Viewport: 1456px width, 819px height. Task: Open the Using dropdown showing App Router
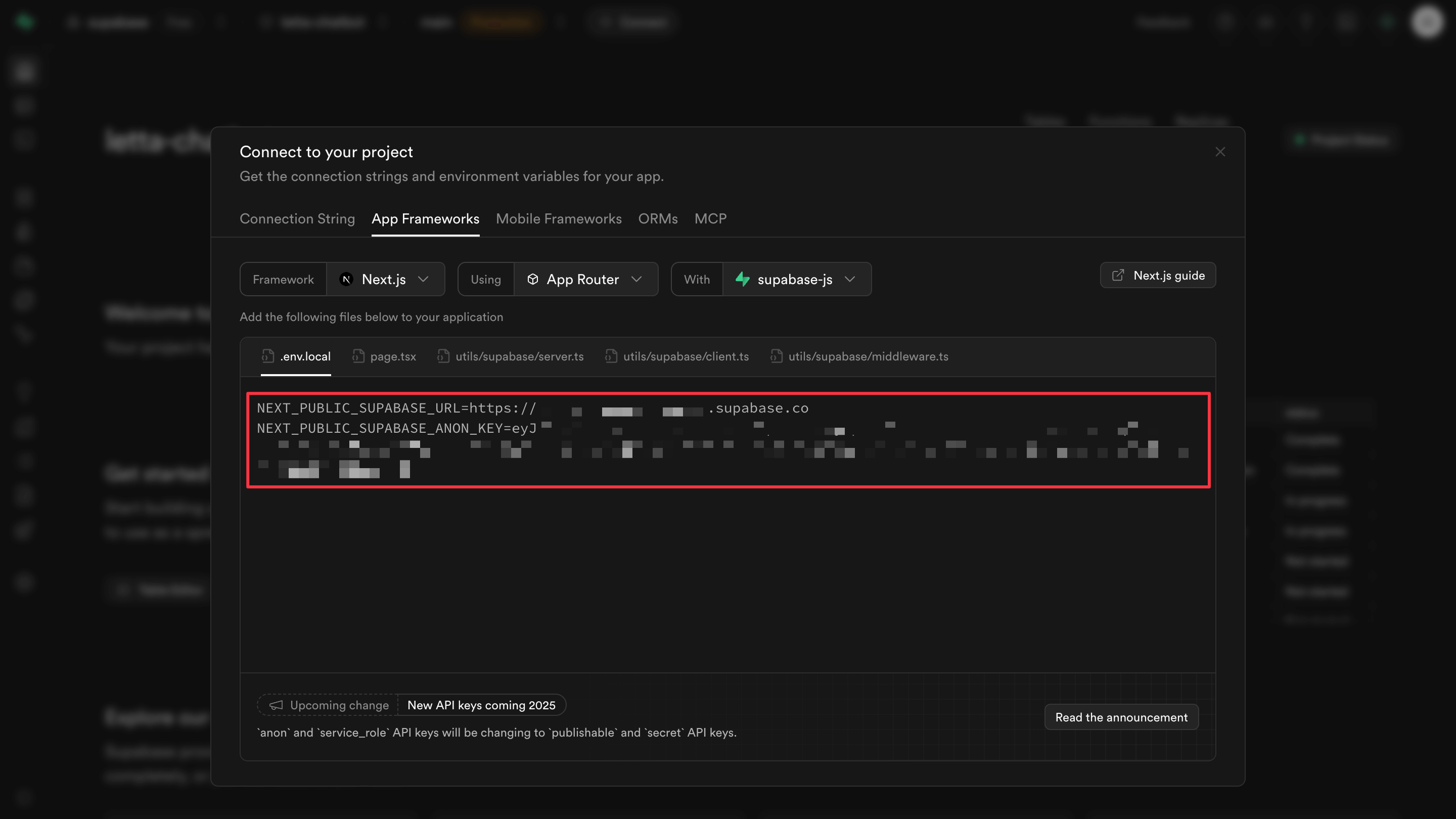point(586,279)
